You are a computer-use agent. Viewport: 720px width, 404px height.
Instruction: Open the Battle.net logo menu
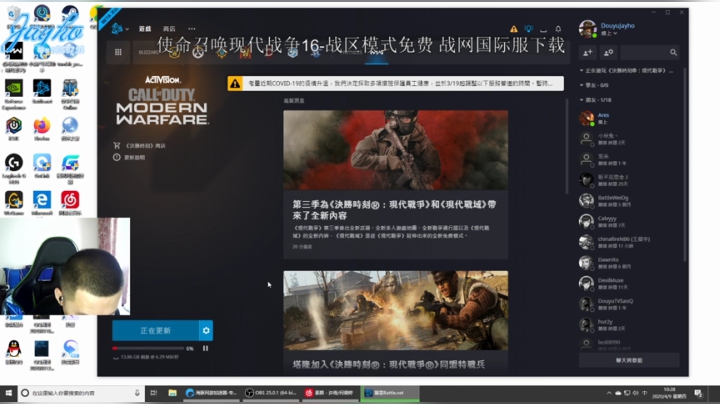click(119, 28)
